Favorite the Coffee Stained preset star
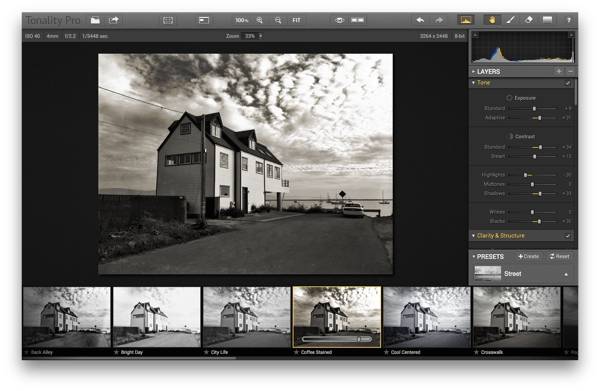The image size is (600, 391). pos(296,352)
